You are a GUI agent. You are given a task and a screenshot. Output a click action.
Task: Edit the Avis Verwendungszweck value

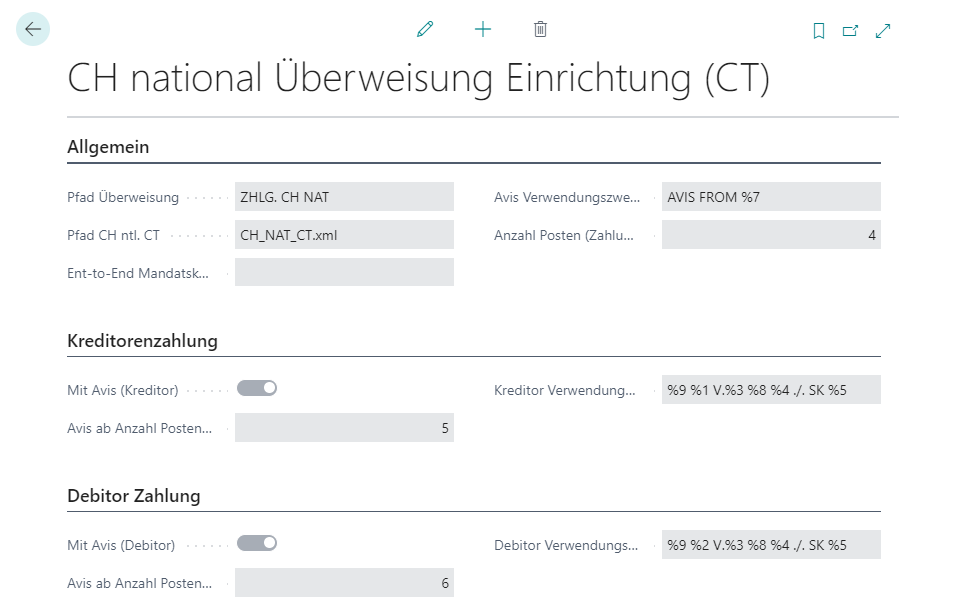(770, 196)
